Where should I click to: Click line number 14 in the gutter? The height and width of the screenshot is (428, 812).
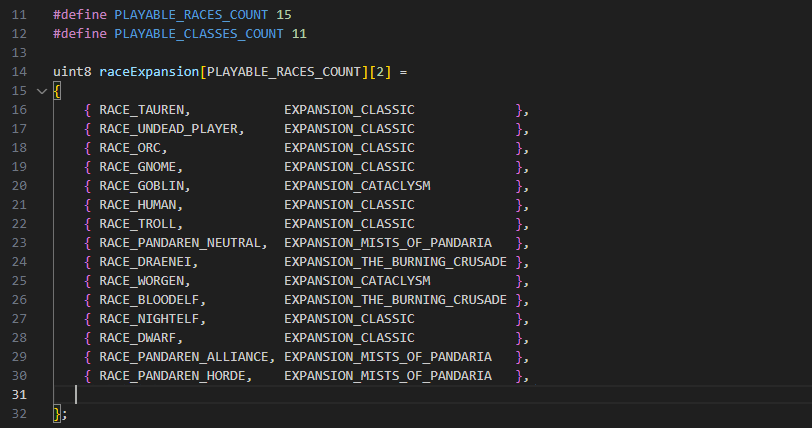pyautogui.click(x=18, y=72)
